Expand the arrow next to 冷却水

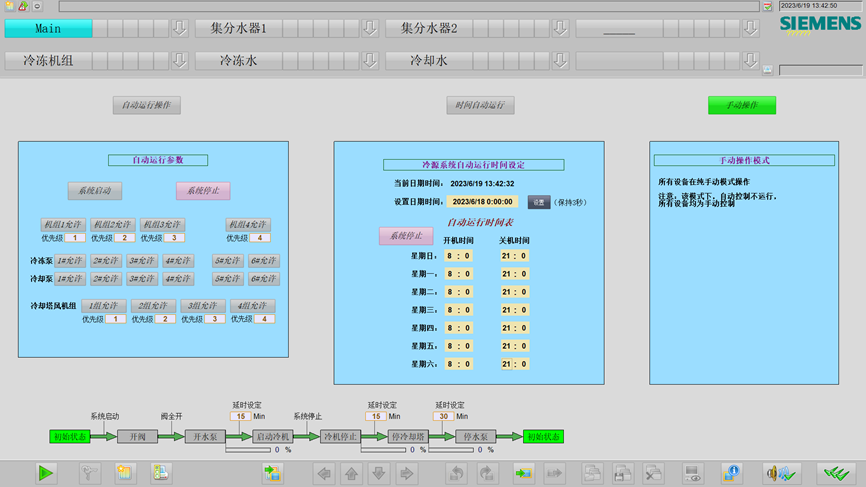tap(561, 60)
